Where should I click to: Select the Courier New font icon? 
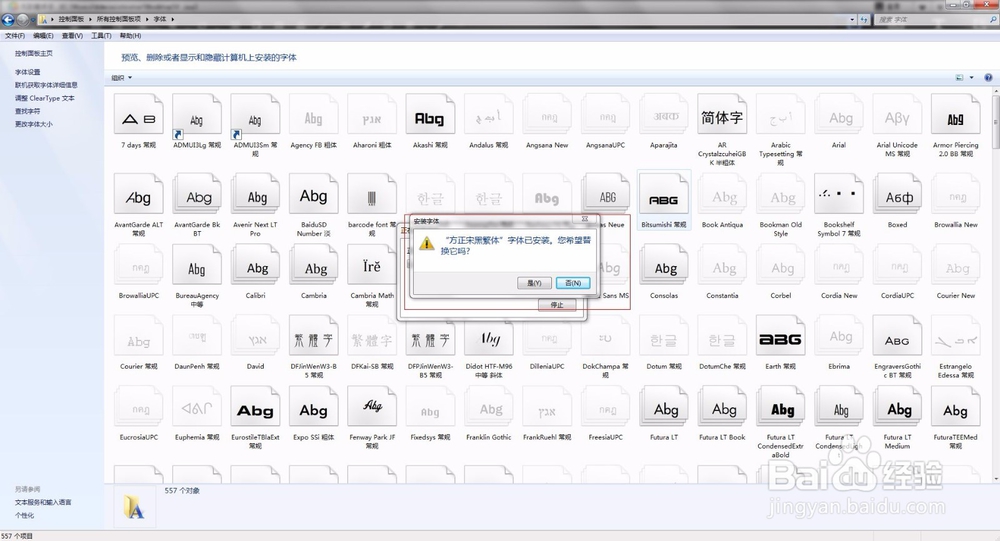pos(955,266)
